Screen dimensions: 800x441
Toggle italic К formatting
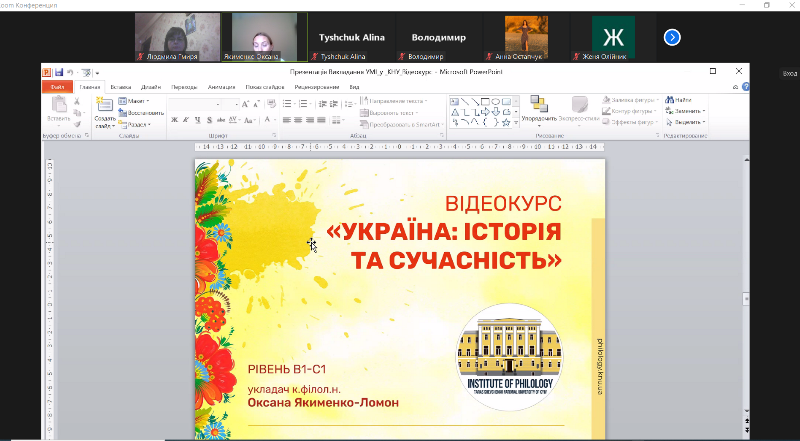(x=185, y=120)
